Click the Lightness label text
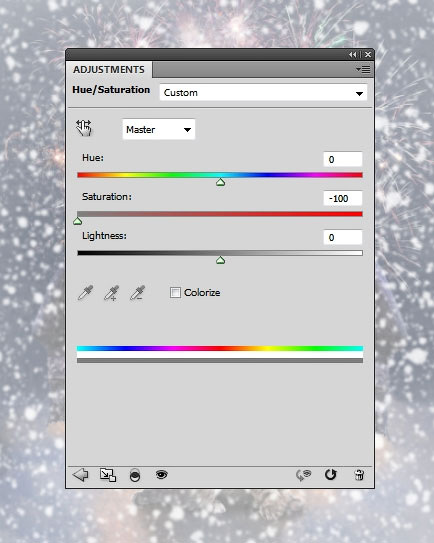Image resolution: width=434 pixels, height=543 pixels. (x=104, y=236)
